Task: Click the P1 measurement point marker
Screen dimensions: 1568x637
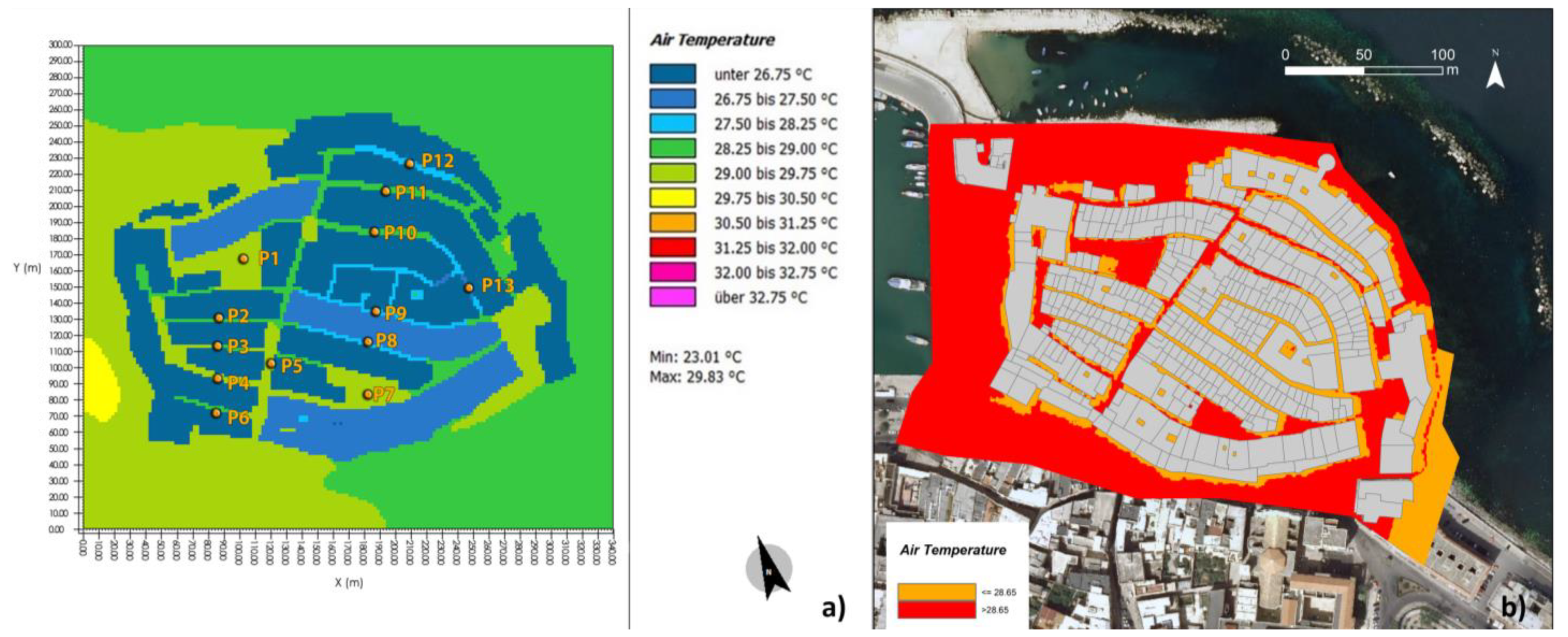Action: click(x=244, y=259)
